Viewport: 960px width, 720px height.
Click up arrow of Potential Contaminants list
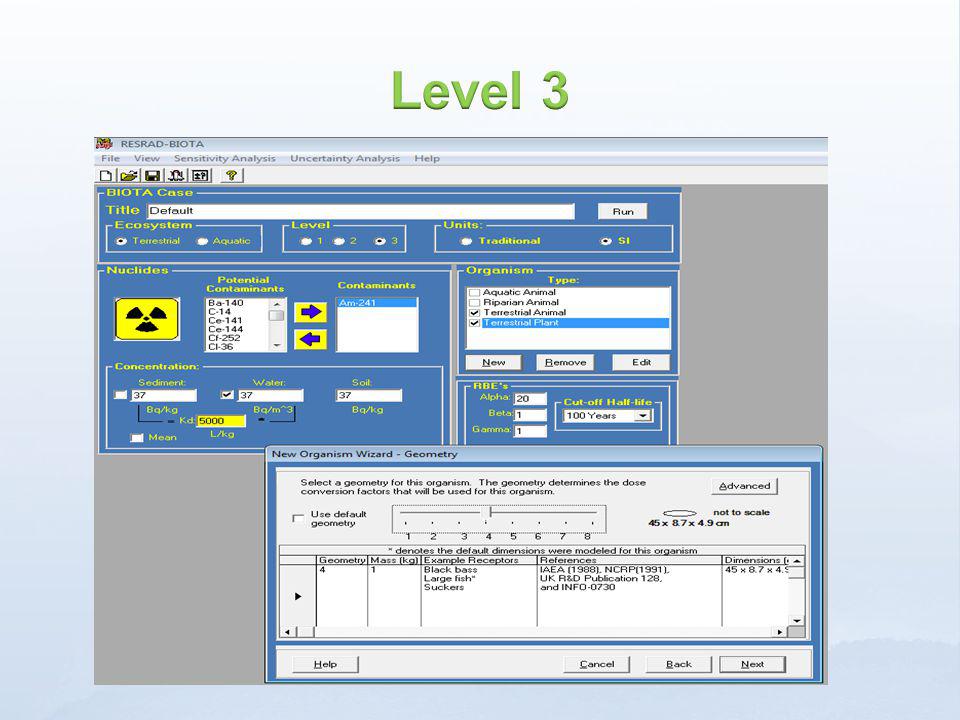pos(277,304)
